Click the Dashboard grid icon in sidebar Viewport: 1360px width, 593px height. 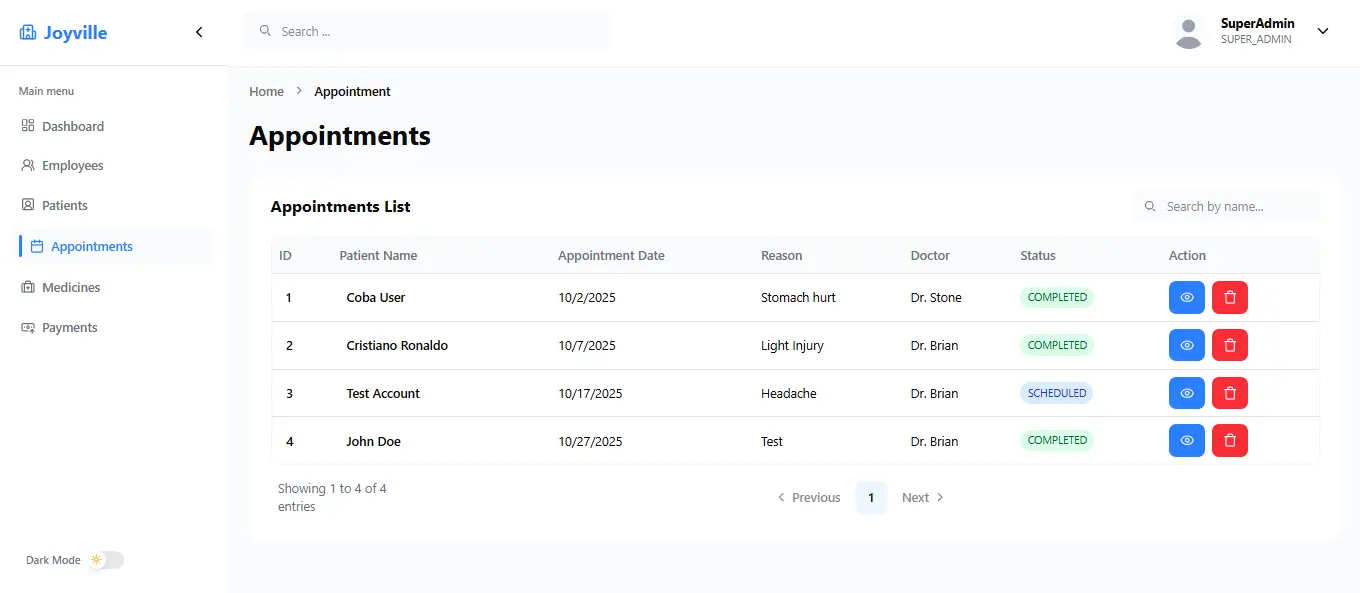(x=28, y=126)
